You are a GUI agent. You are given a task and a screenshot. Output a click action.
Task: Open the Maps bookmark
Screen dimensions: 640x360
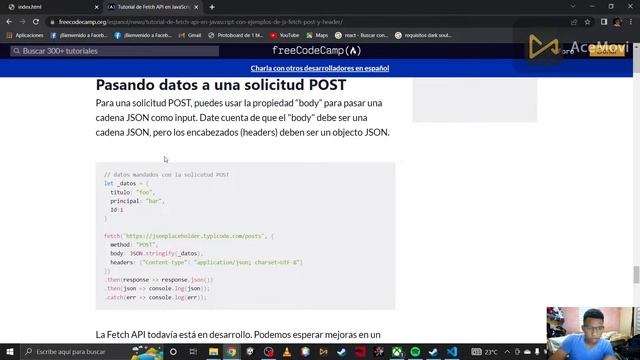(317, 36)
